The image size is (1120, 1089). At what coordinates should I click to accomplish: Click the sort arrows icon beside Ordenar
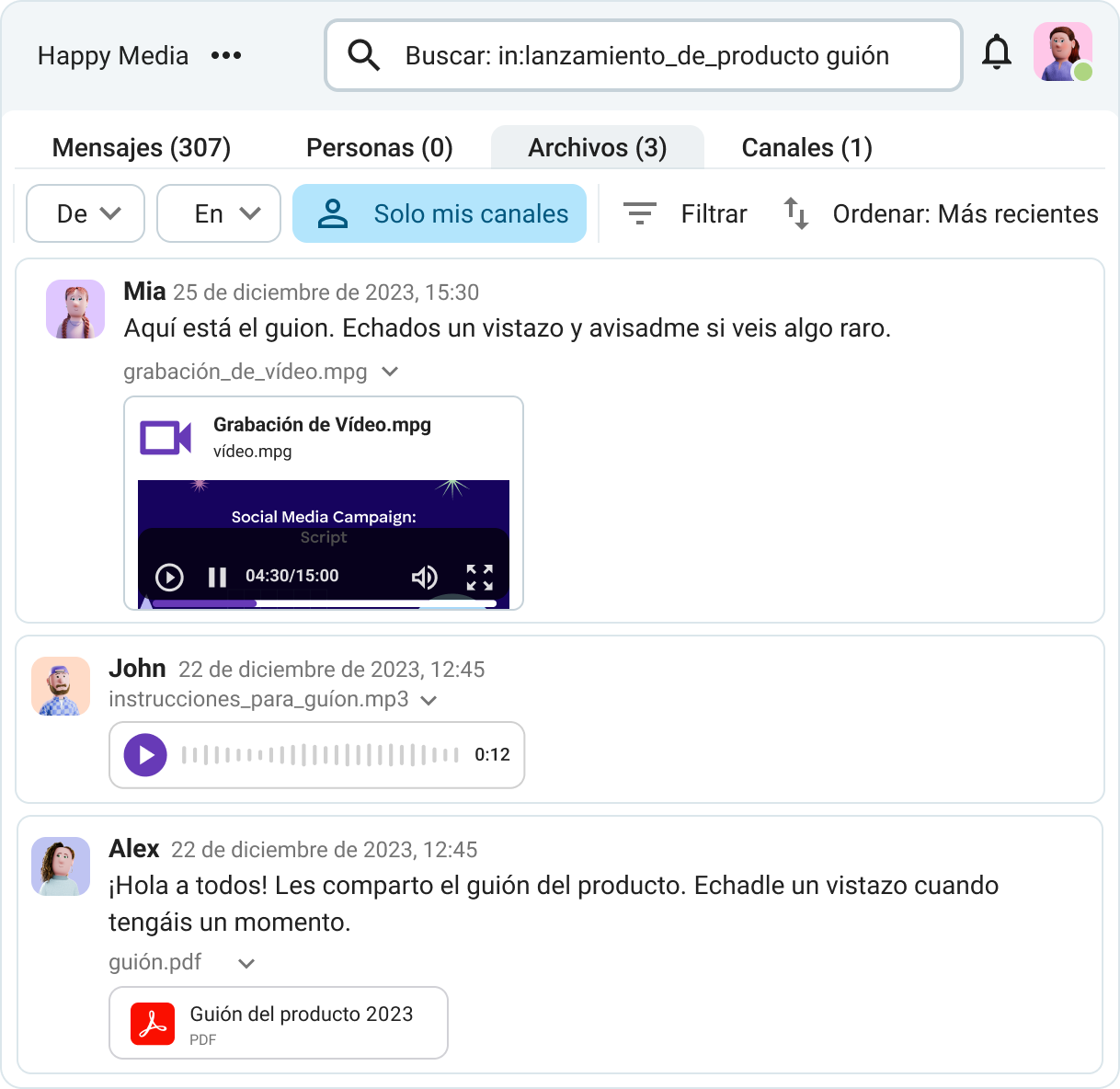796,213
